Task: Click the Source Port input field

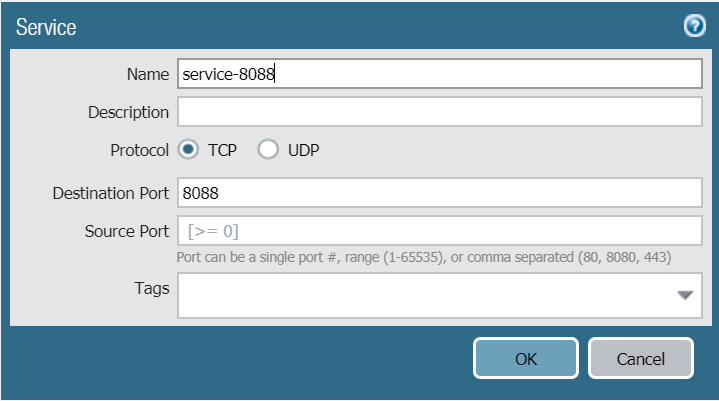Action: (x=440, y=231)
